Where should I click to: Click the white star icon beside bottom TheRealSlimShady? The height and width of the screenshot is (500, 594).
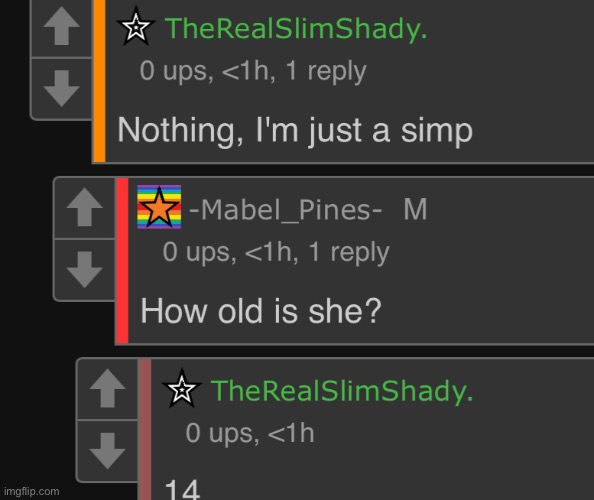coord(182,388)
